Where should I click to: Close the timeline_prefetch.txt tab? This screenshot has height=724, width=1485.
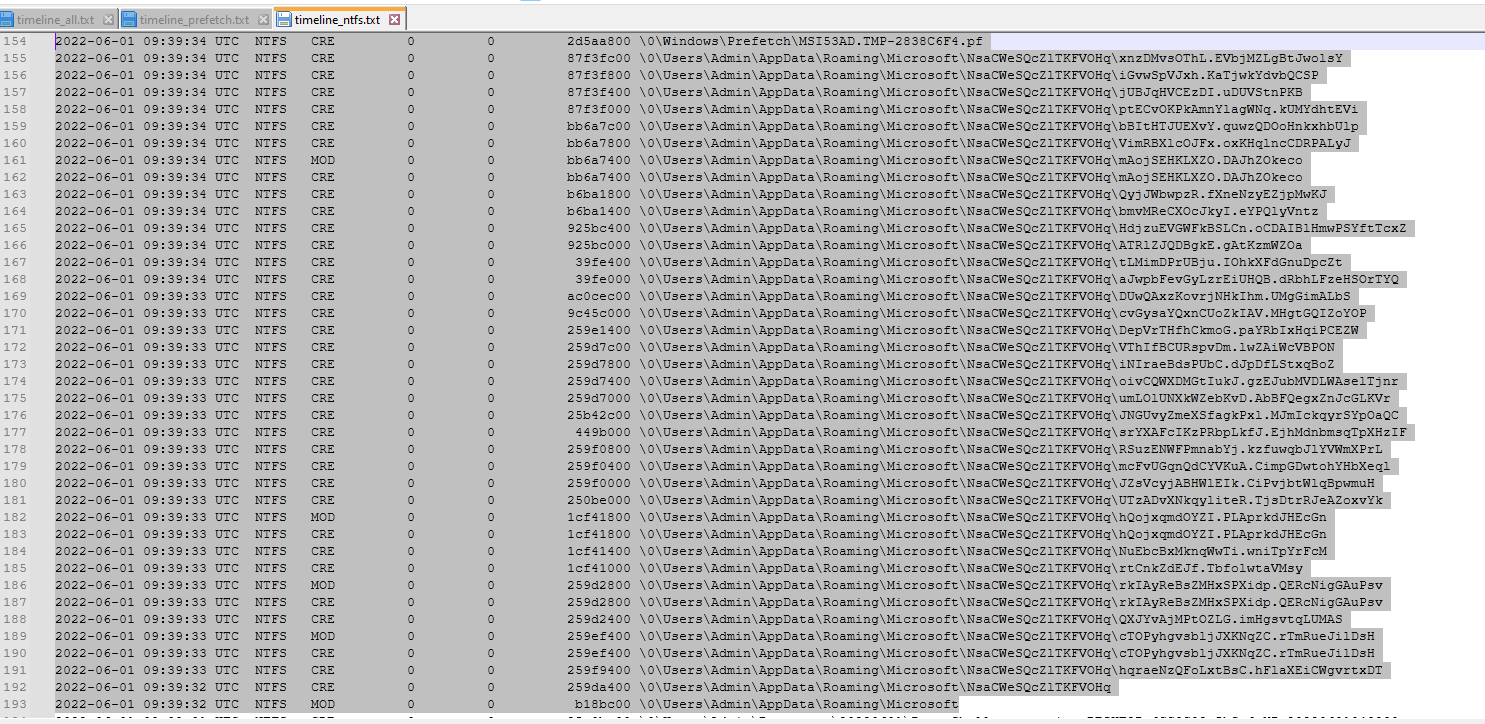click(262, 20)
